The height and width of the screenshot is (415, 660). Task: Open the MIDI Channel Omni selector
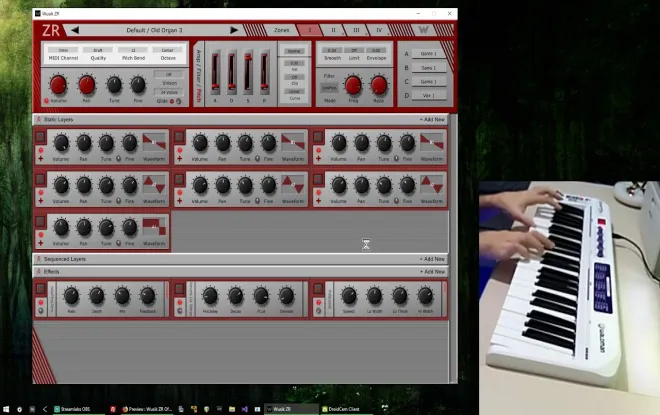(x=63, y=50)
